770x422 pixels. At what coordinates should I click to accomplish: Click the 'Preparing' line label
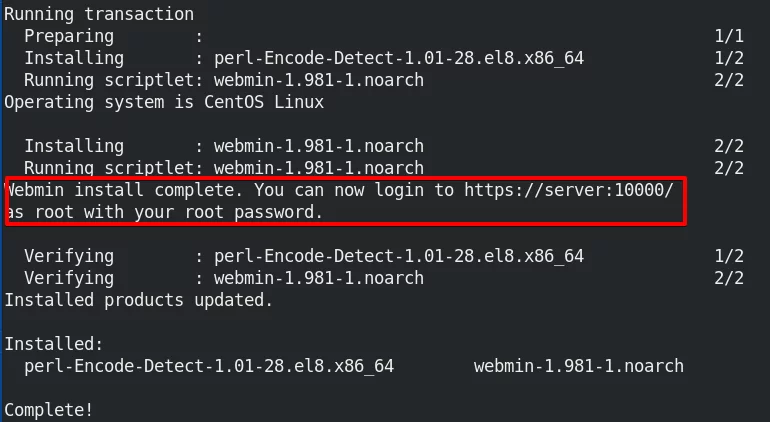[69, 36]
